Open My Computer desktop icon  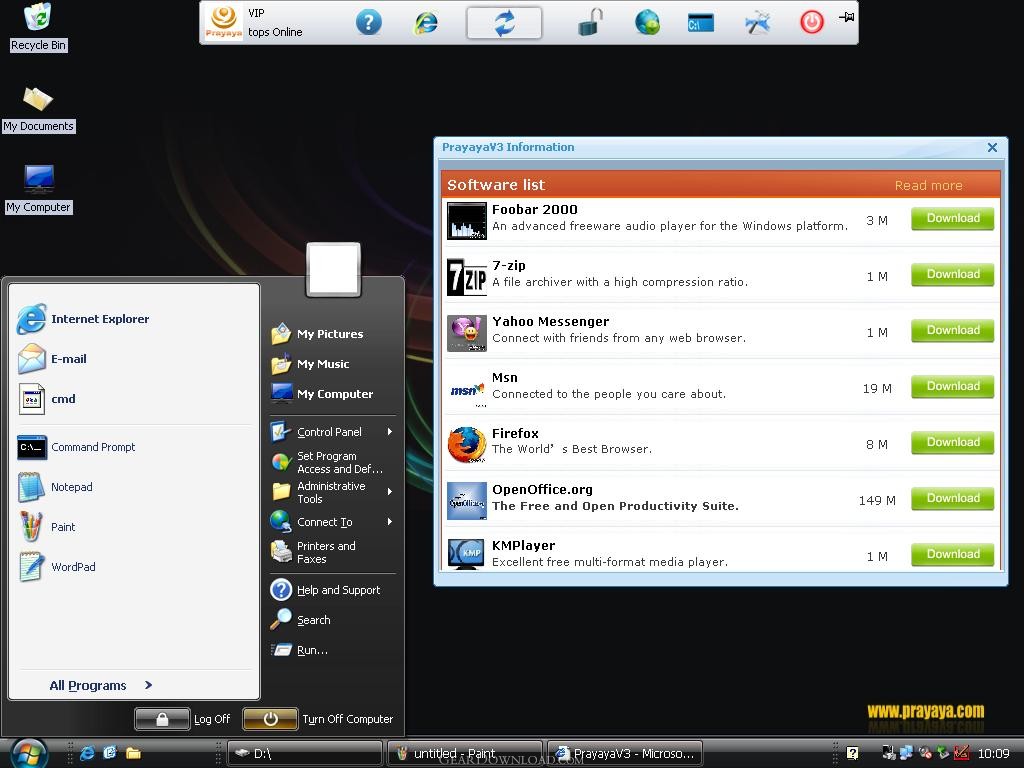pyautogui.click(x=39, y=189)
